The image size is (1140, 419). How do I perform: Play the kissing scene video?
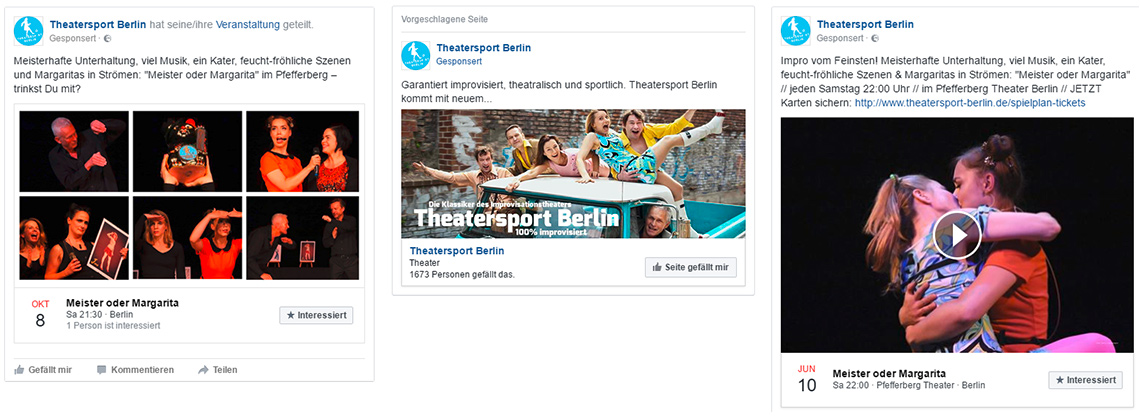[957, 234]
